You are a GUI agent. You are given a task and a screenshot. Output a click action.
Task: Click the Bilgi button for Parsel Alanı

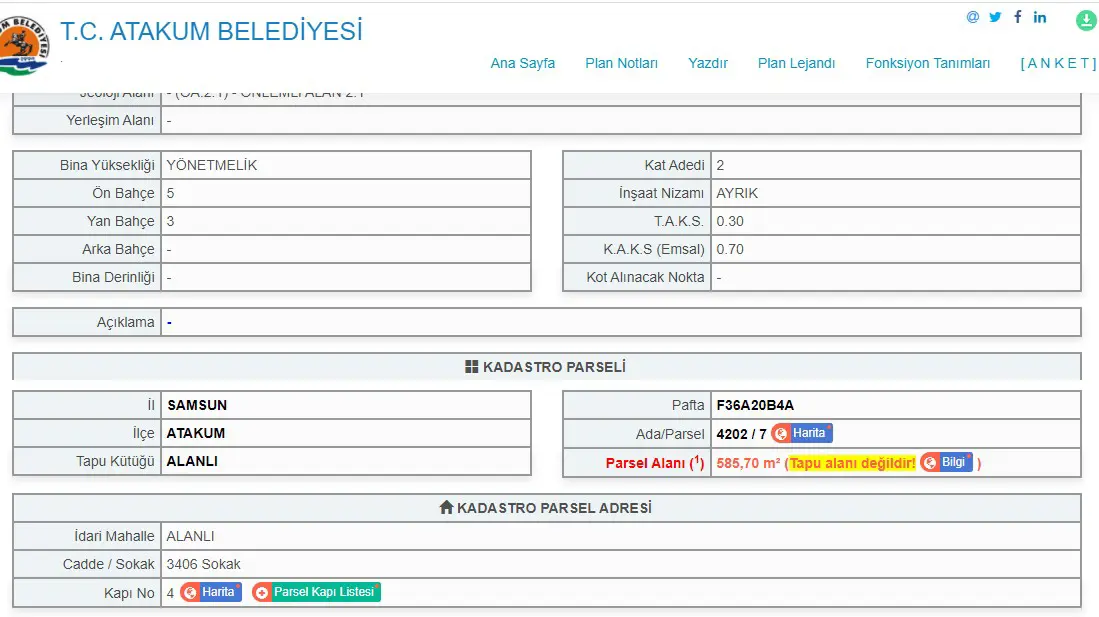coord(946,462)
